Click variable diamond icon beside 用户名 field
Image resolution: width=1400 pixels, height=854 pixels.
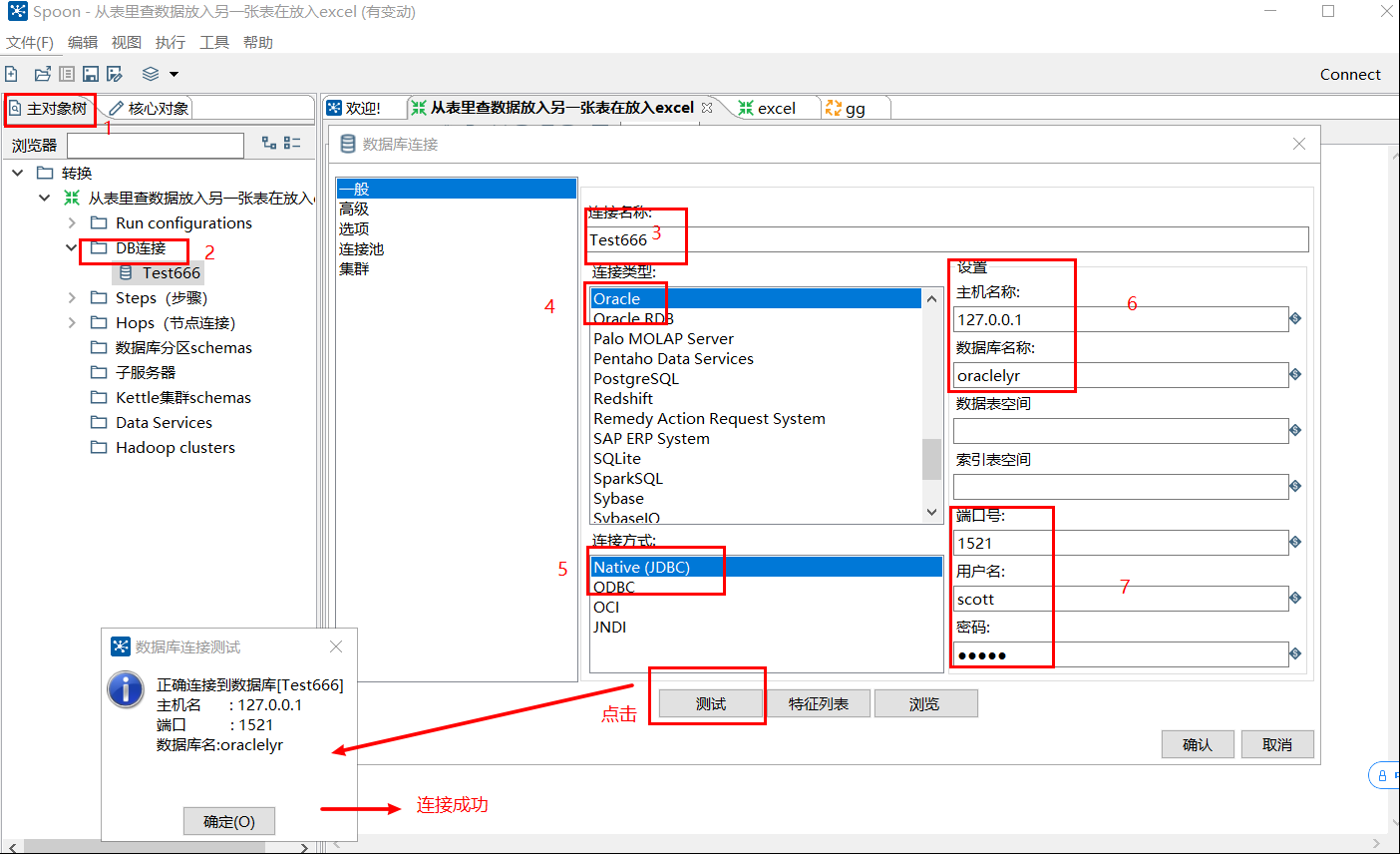1295,598
